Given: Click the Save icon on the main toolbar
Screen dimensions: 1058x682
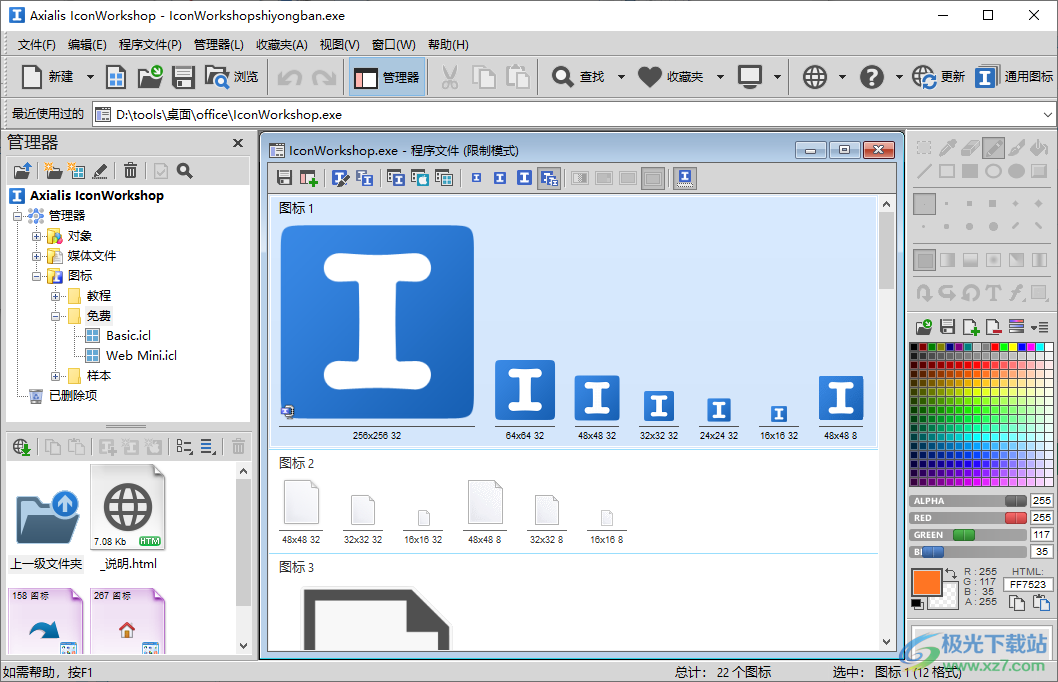Looking at the screenshot, I should click(x=185, y=76).
